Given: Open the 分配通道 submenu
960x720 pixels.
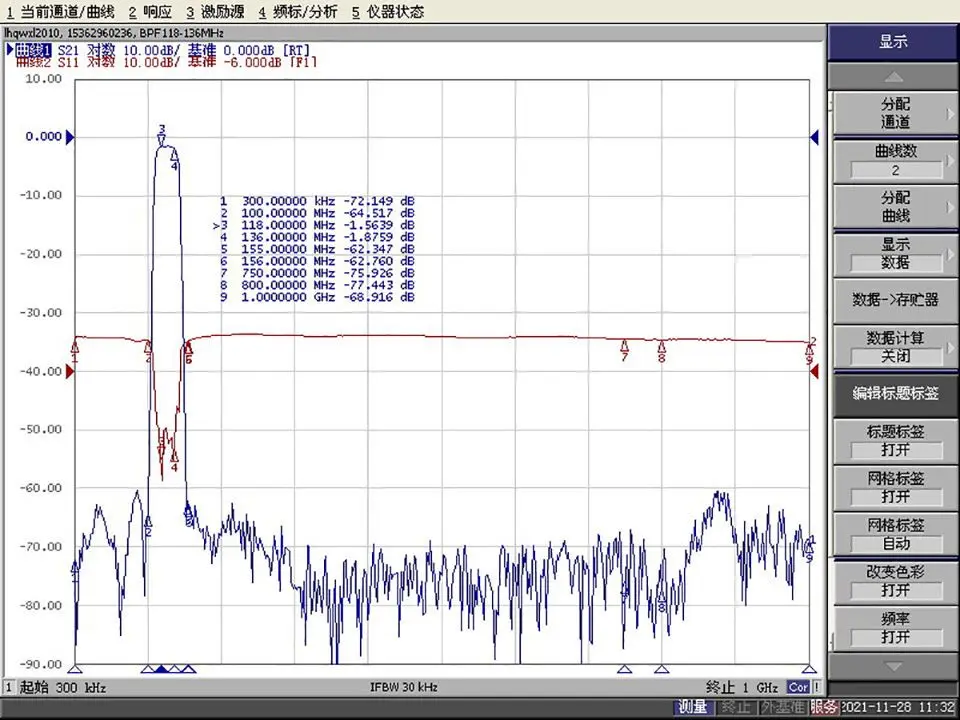Looking at the screenshot, I should (x=893, y=113).
